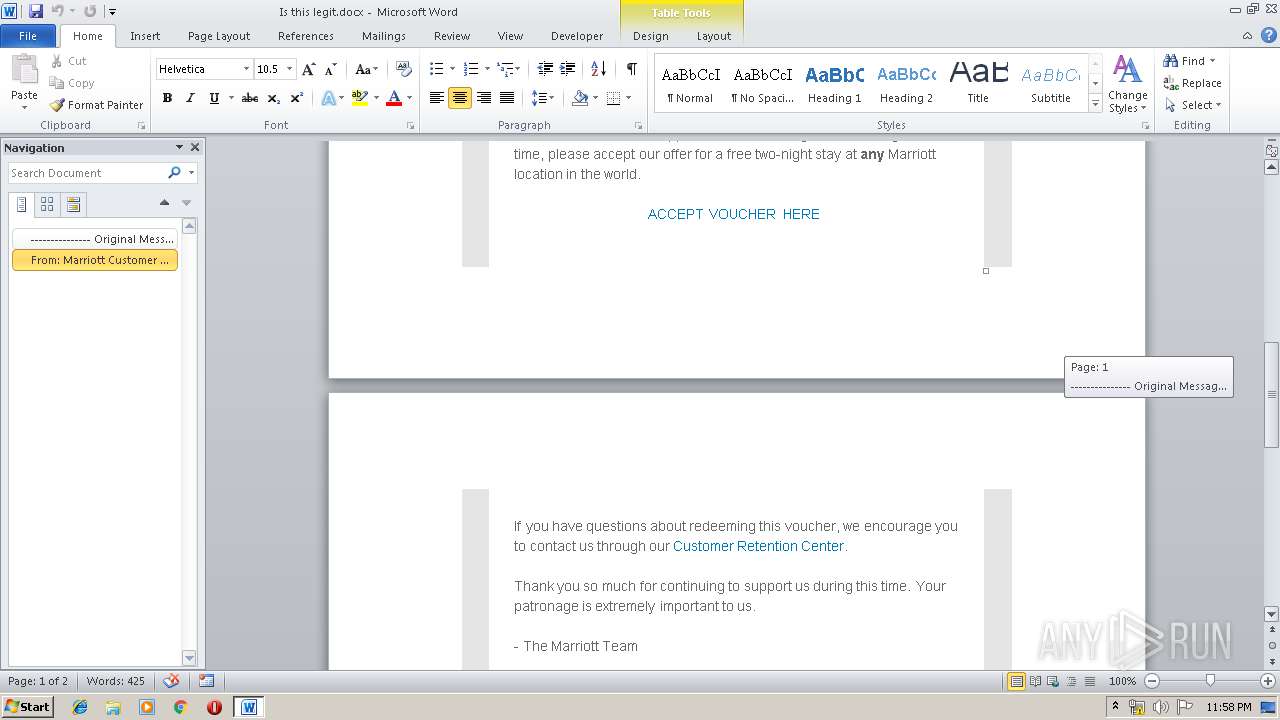Select Align Text Left button
The width and height of the screenshot is (1280, 720).
(x=437, y=98)
